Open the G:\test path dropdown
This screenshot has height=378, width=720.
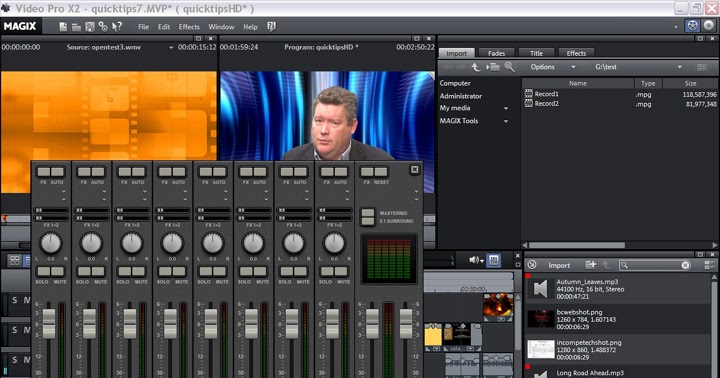click(680, 67)
